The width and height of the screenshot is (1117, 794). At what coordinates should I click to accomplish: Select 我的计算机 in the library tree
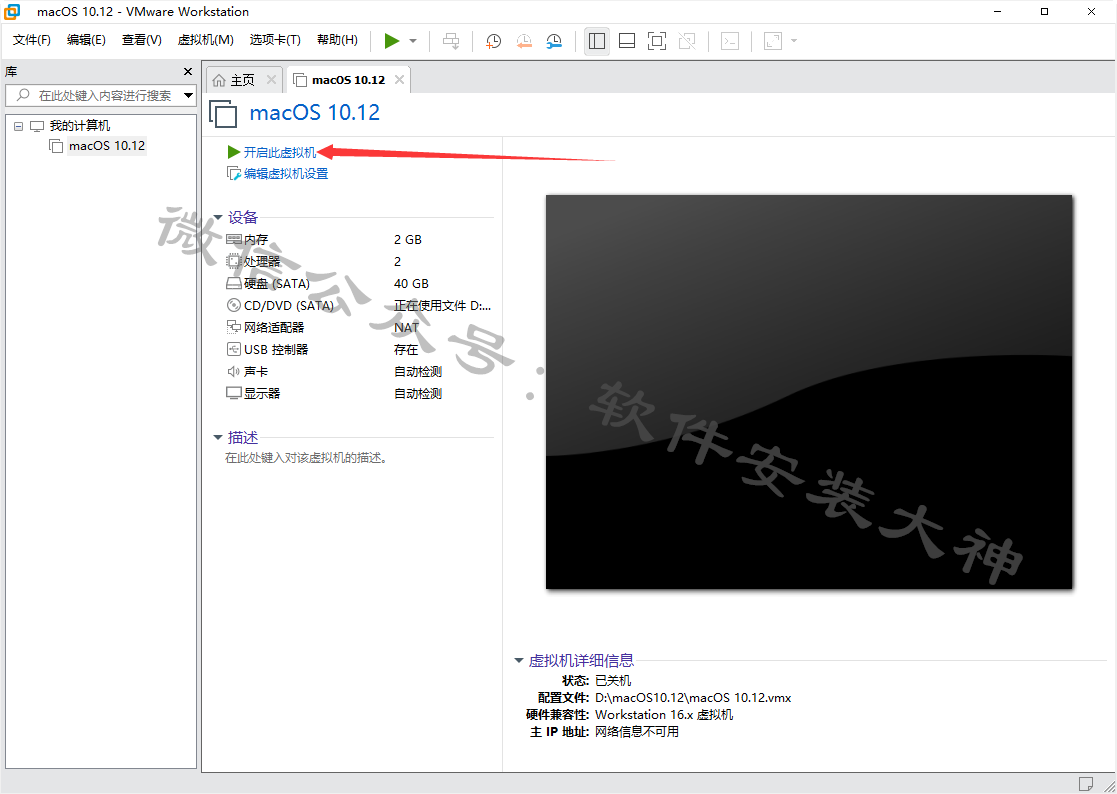(x=80, y=126)
